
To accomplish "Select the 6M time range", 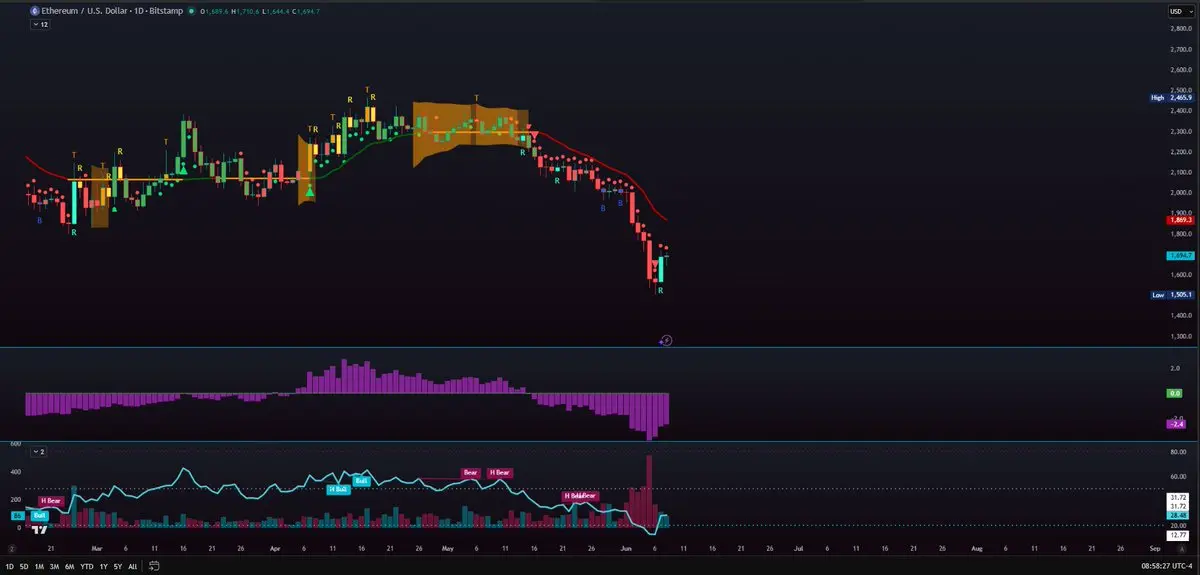I will [70, 566].
